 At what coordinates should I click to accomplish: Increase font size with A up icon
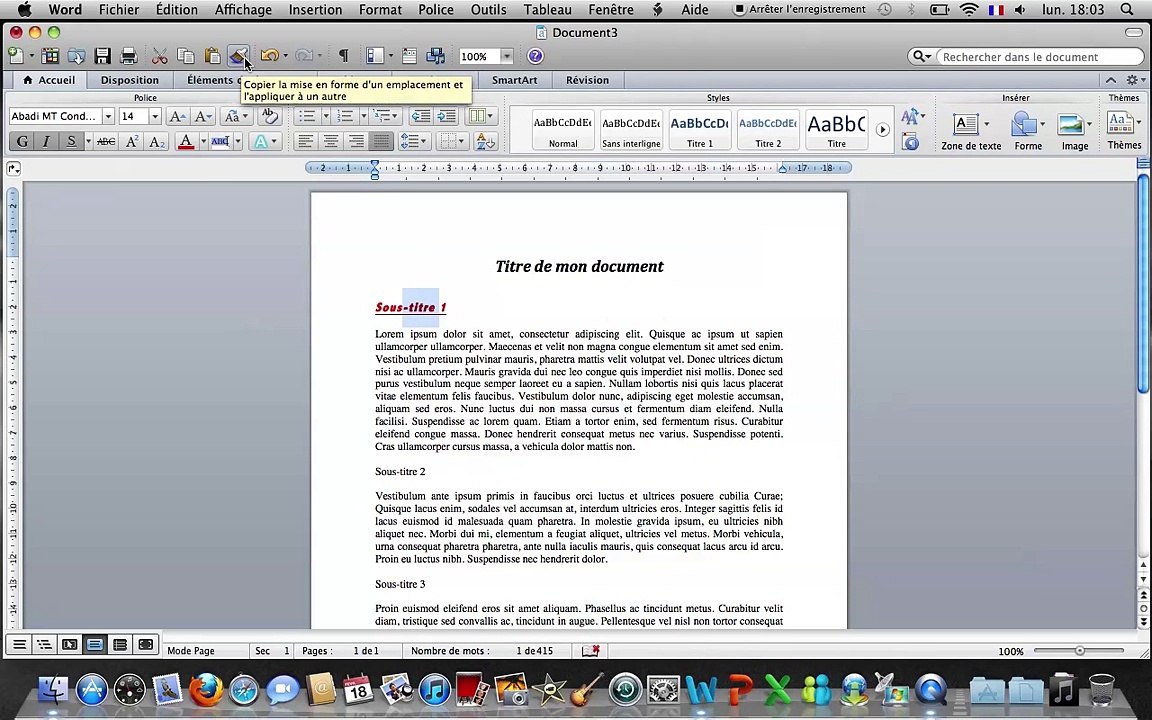point(177,116)
